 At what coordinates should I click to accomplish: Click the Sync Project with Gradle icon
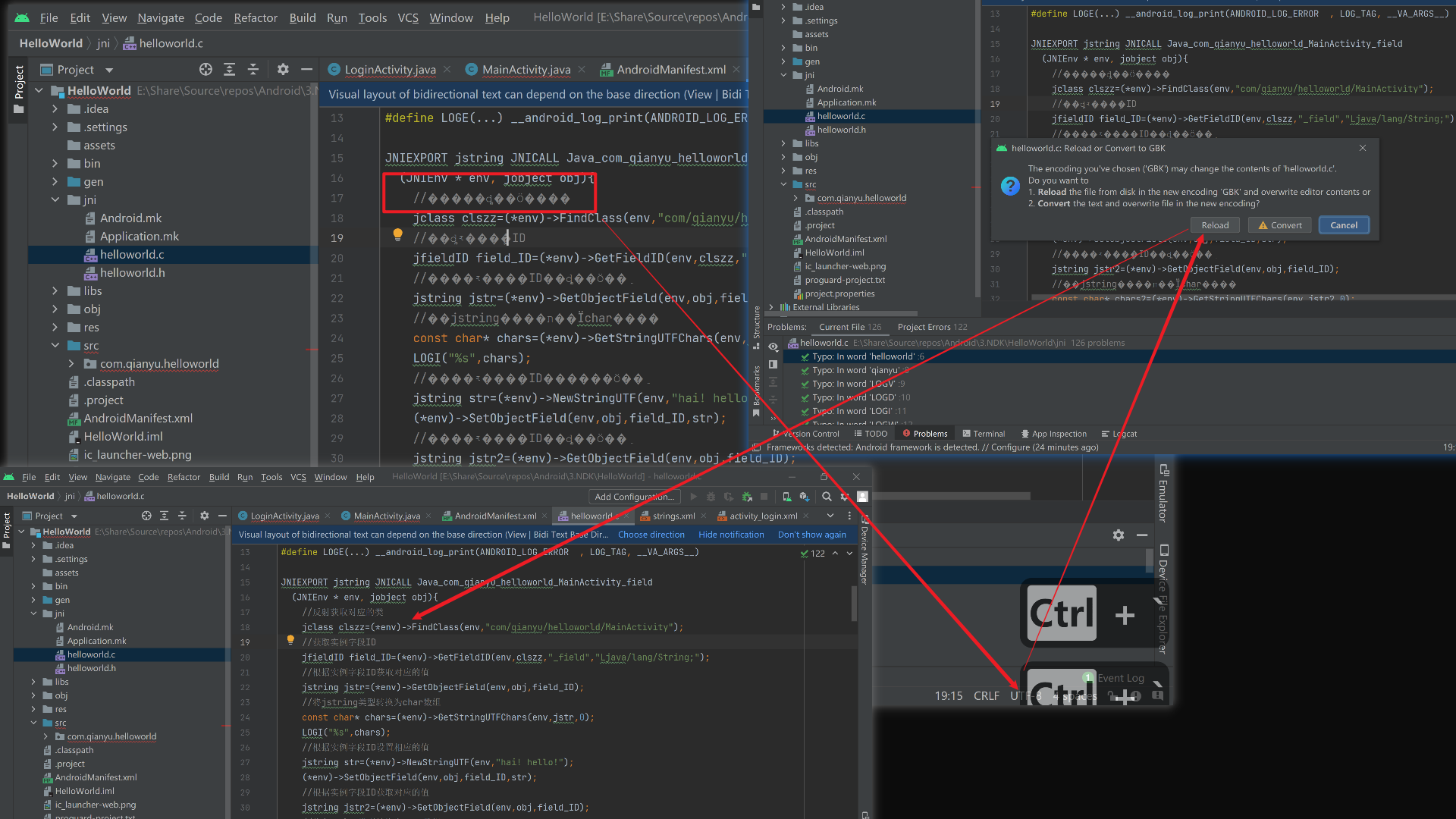coord(805,497)
